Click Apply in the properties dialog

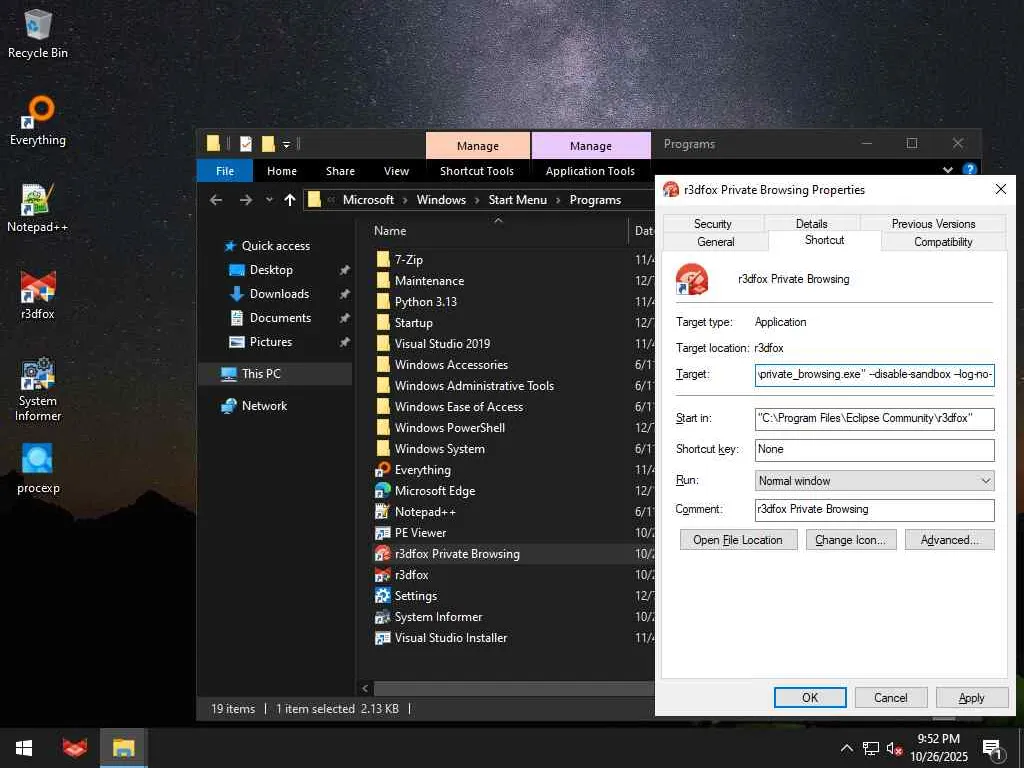tap(972, 697)
